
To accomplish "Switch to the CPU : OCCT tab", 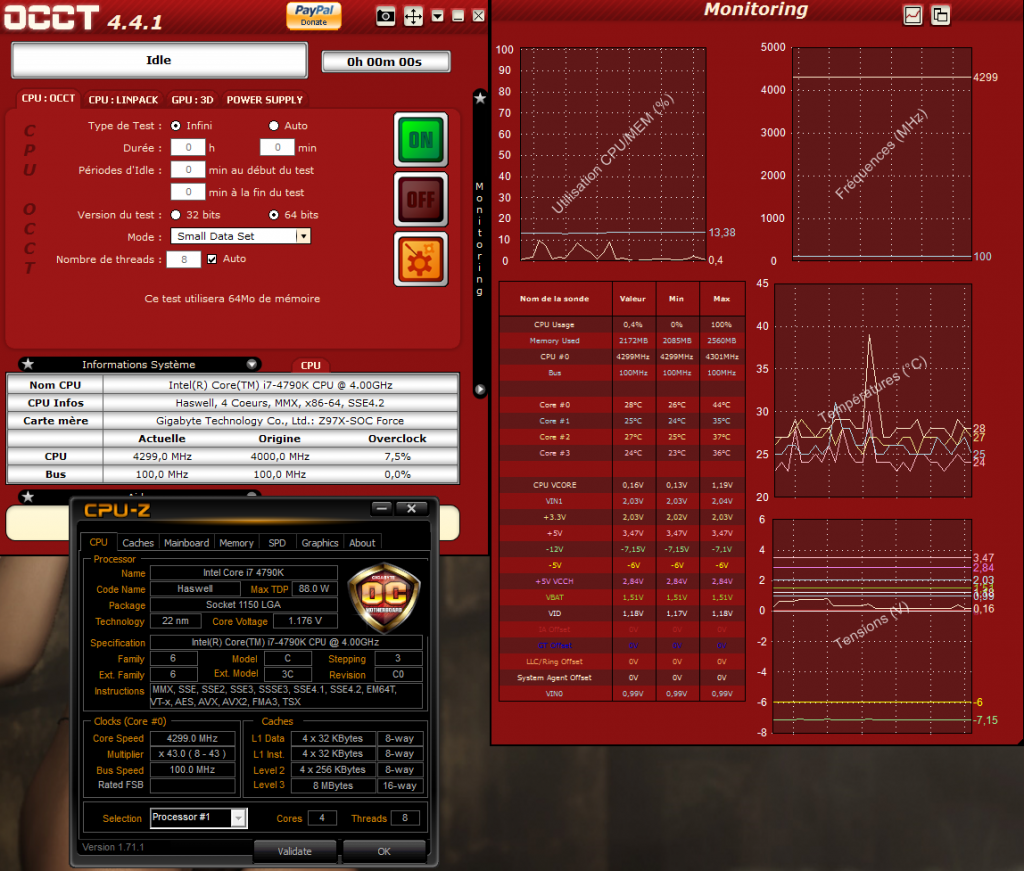I will [48, 99].
